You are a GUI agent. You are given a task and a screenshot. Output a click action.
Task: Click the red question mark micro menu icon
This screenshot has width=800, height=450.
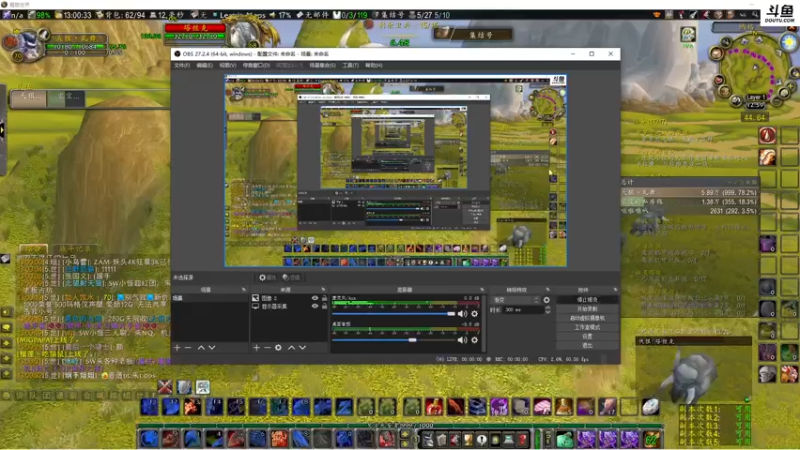pyautogui.click(x=522, y=439)
